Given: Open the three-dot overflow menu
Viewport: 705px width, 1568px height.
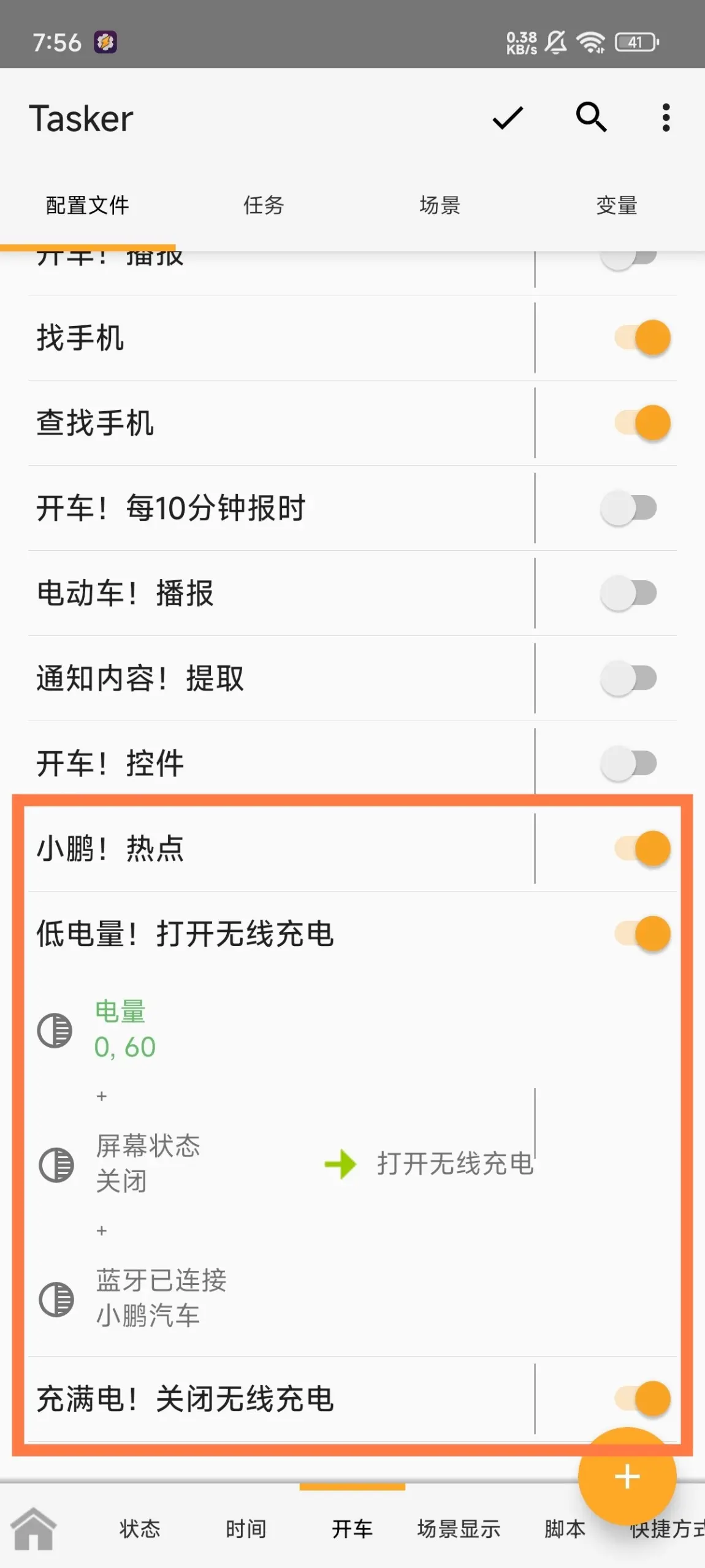Looking at the screenshot, I should pyautogui.click(x=666, y=118).
